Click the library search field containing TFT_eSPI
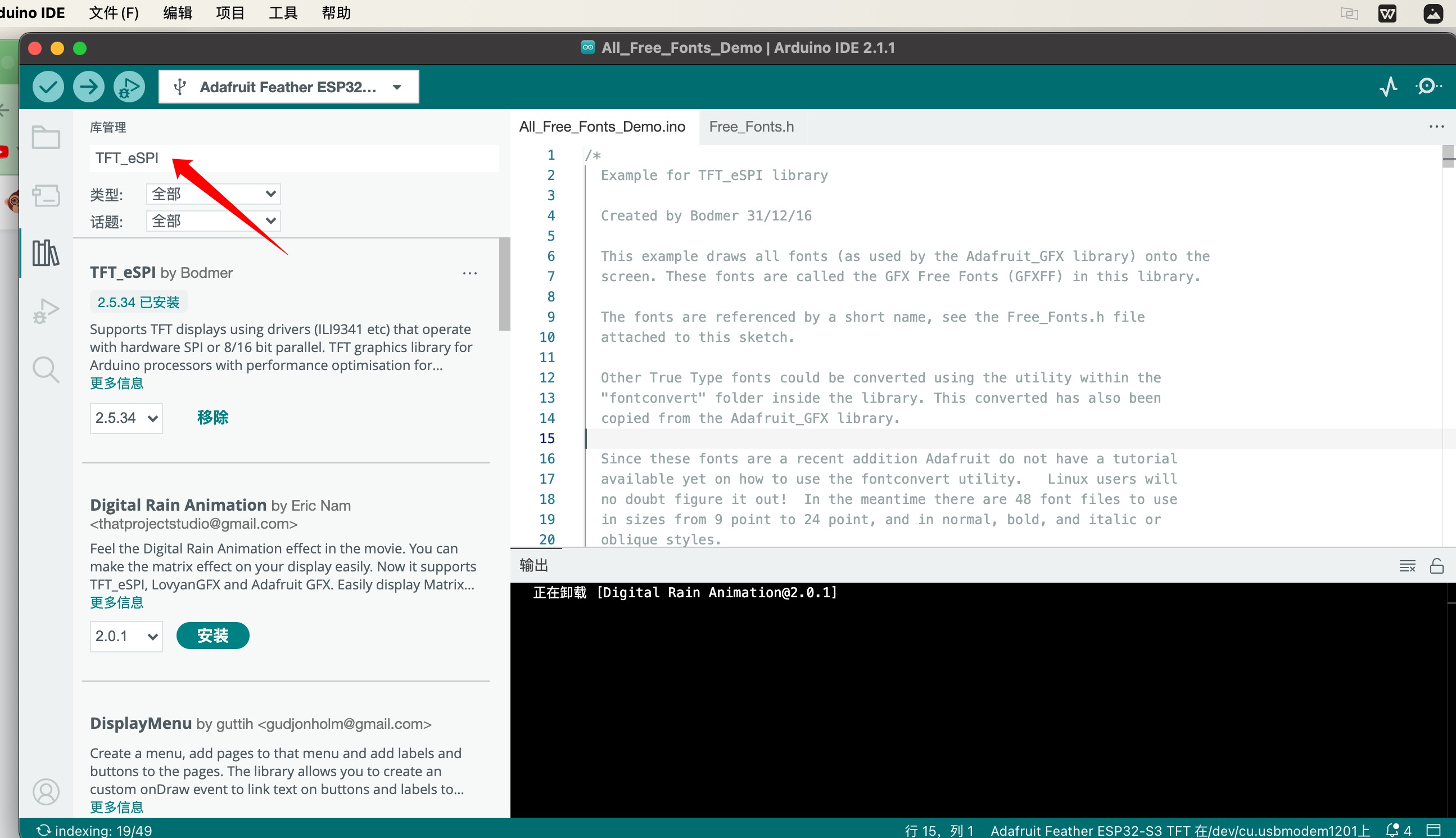The width and height of the screenshot is (1456, 838). coord(294,157)
